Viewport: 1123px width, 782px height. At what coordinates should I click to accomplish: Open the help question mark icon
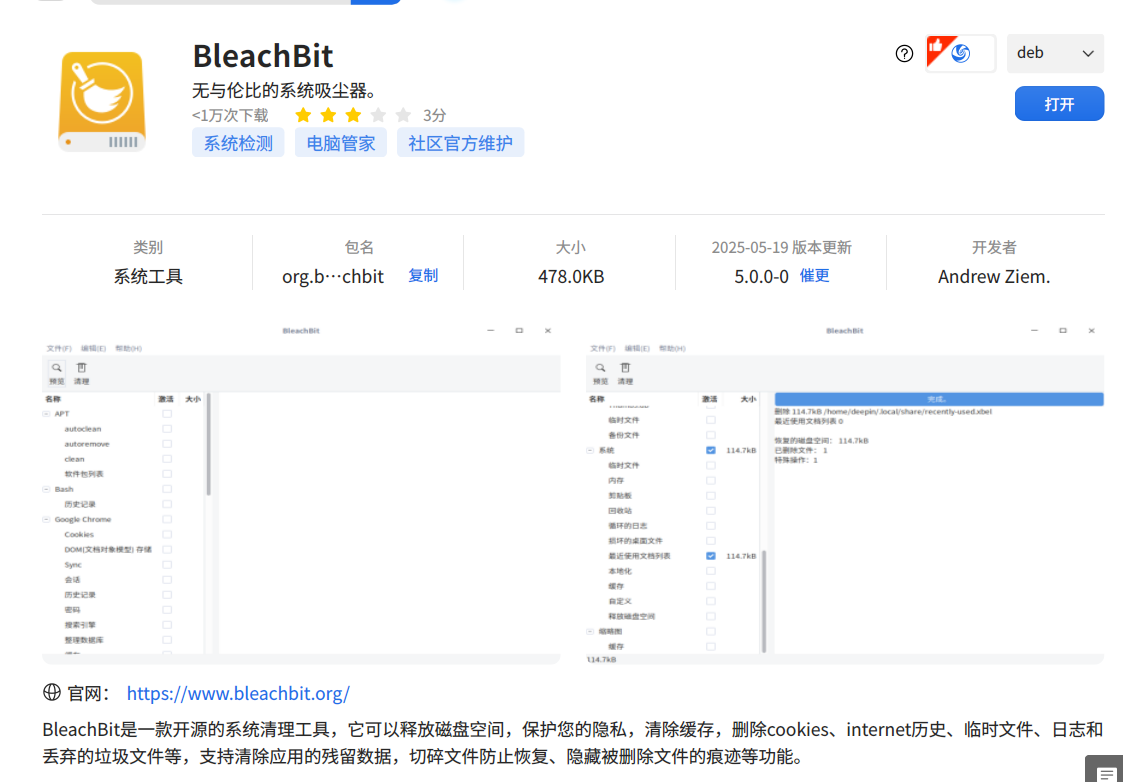point(905,54)
